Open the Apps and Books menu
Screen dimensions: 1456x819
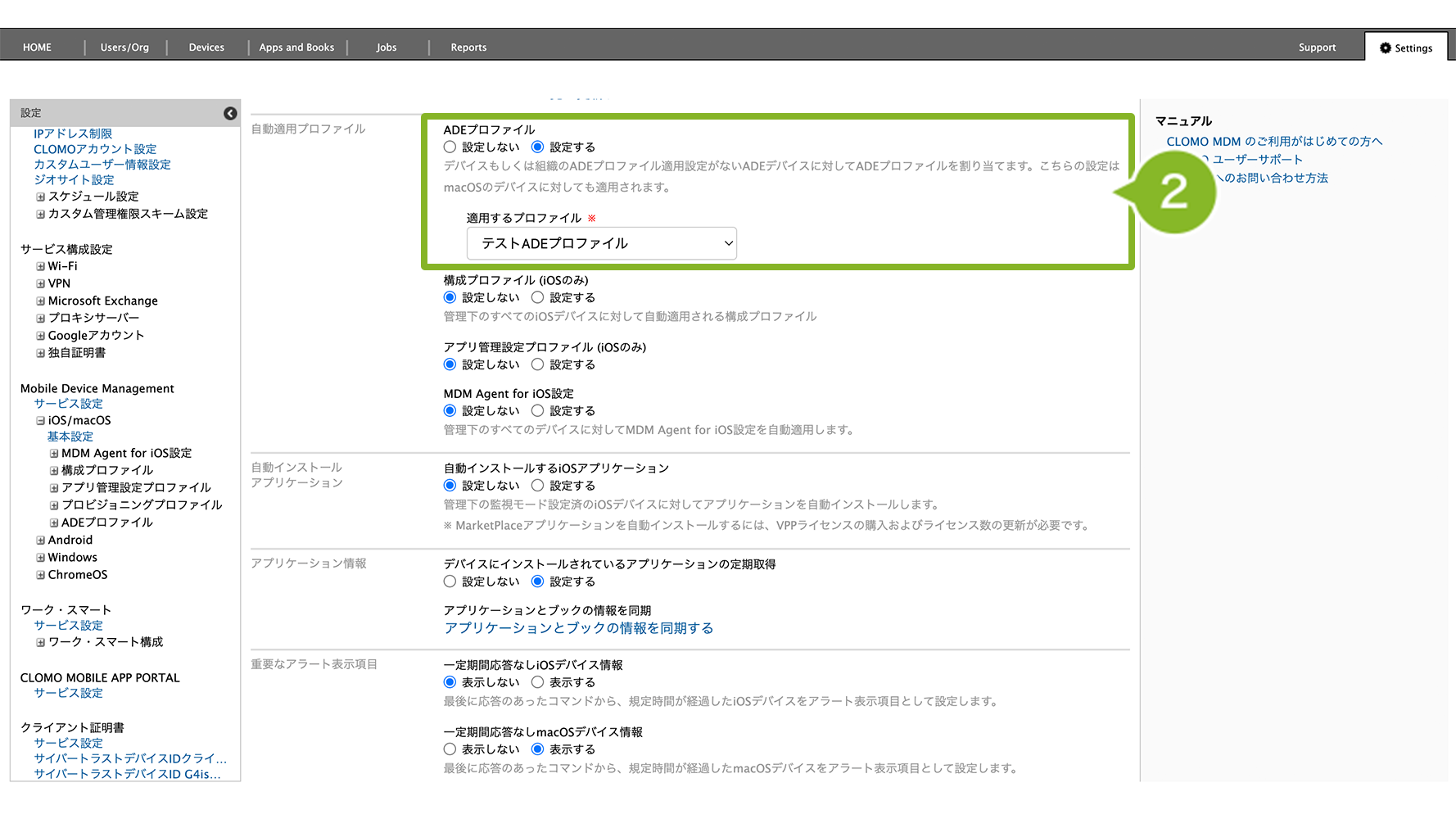coord(296,48)
